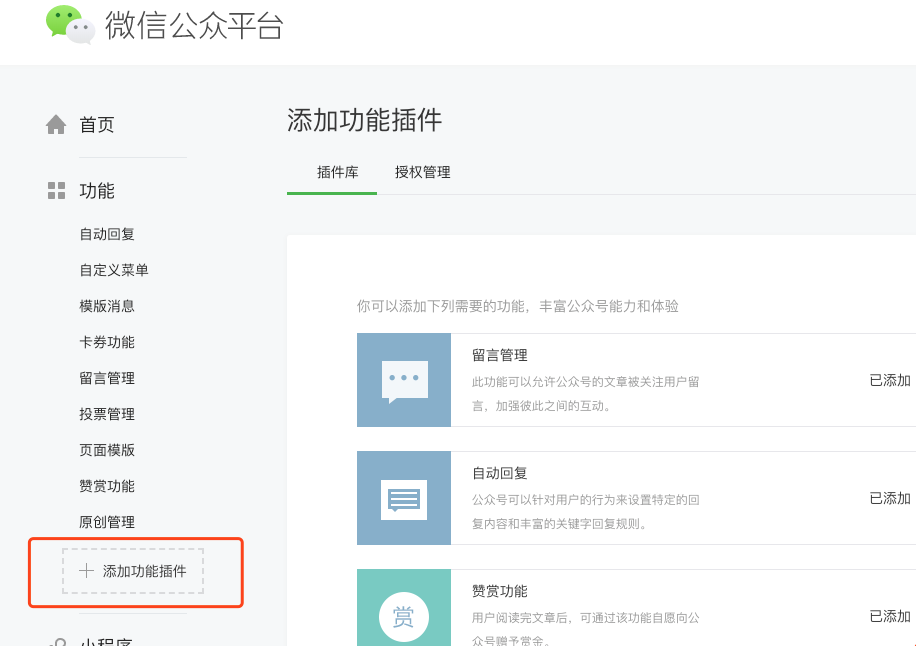The height and width of the screenshot is (646, 916).
Task: Open 自定义菜单 in the sidebar
Action: [x=114, y=270]
